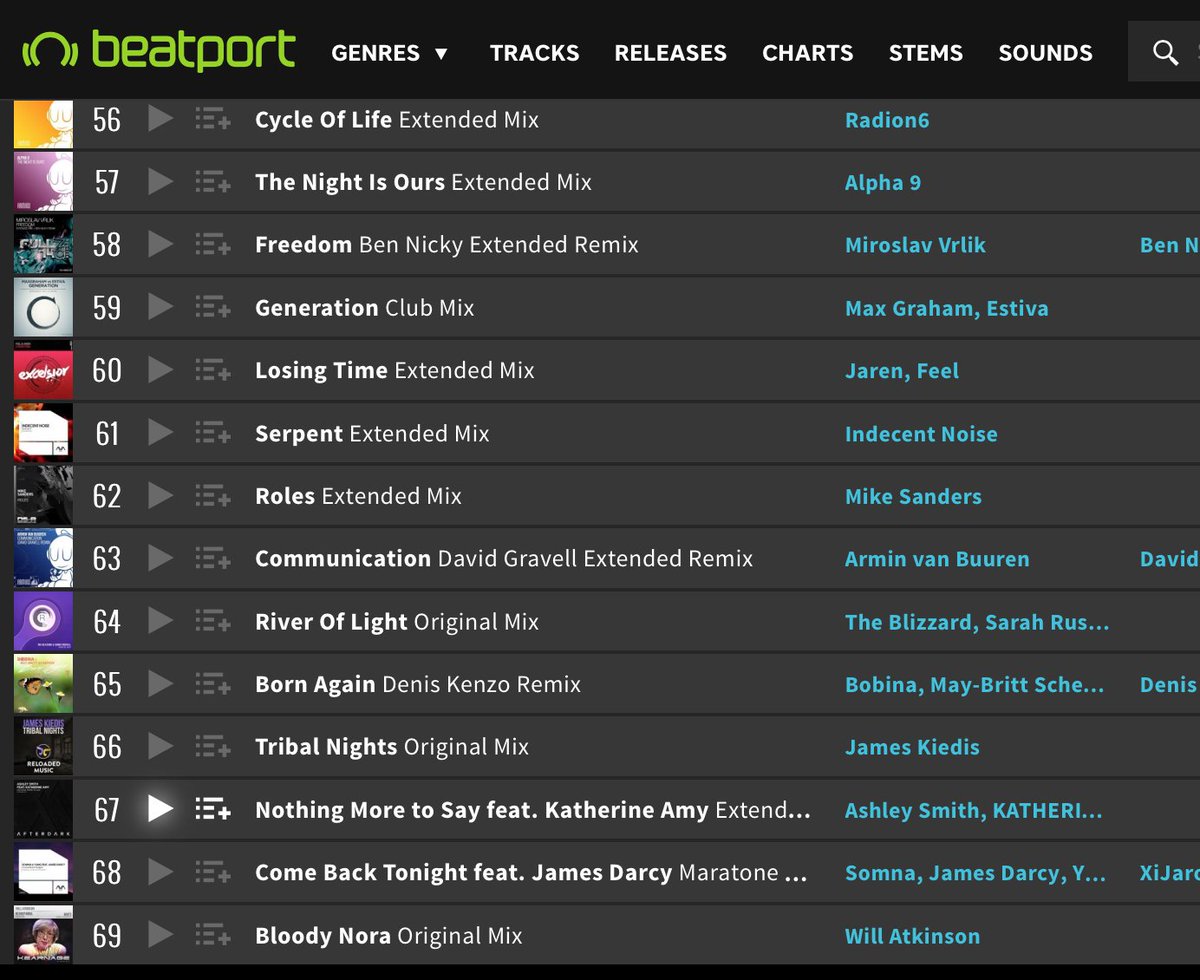Screen dimensions: 1200x980
Task: Play track 62 Roles
Action: click(x=160, y=495)
